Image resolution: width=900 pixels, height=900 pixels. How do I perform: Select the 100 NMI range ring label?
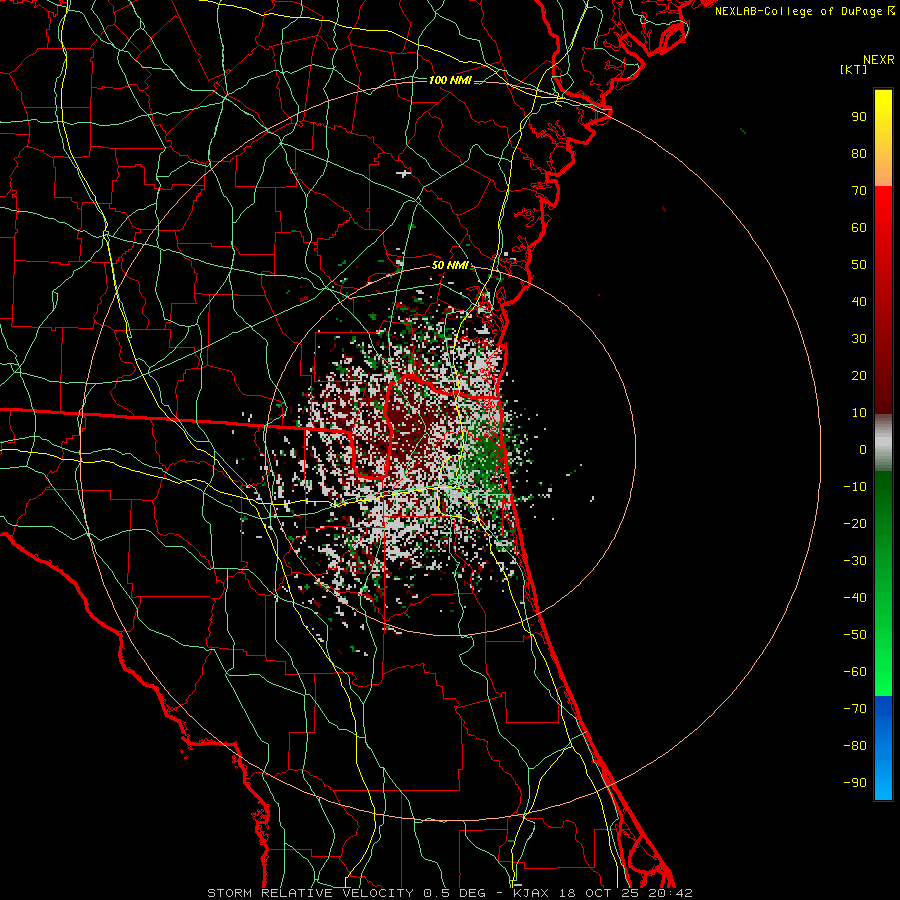(x=451, y=80)
